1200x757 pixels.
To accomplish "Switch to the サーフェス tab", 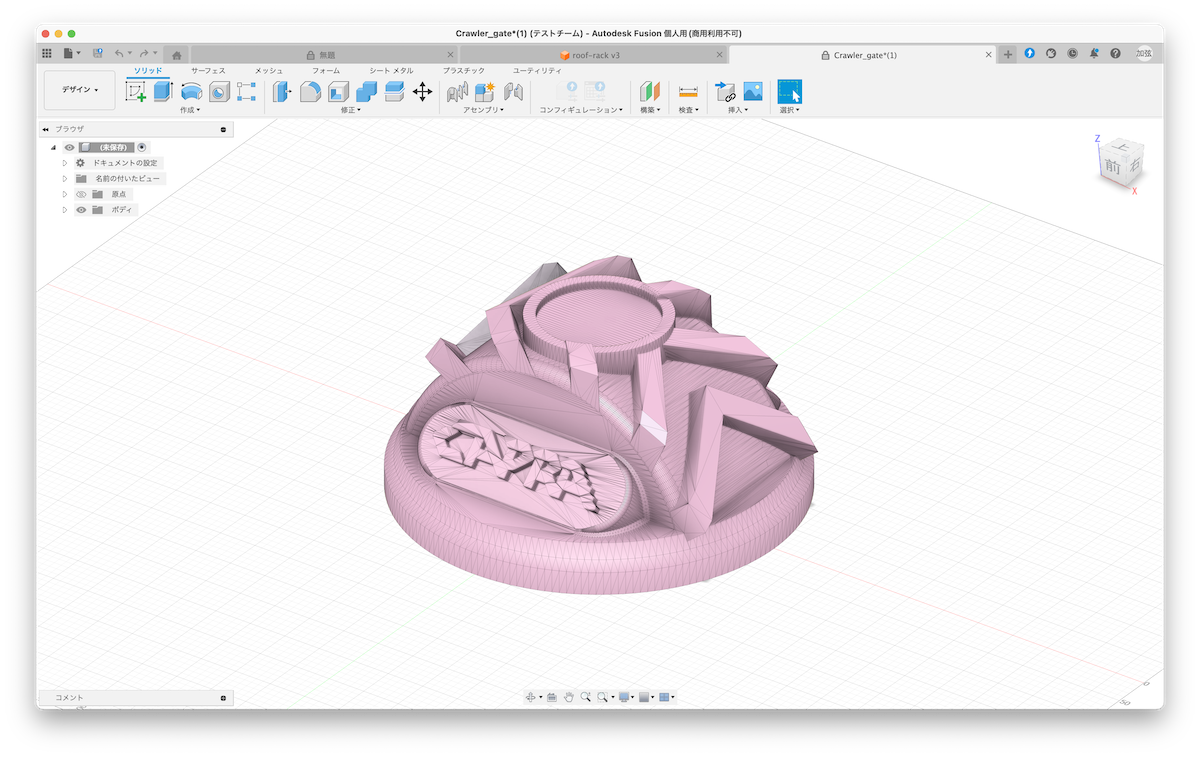I will [208, 71].
